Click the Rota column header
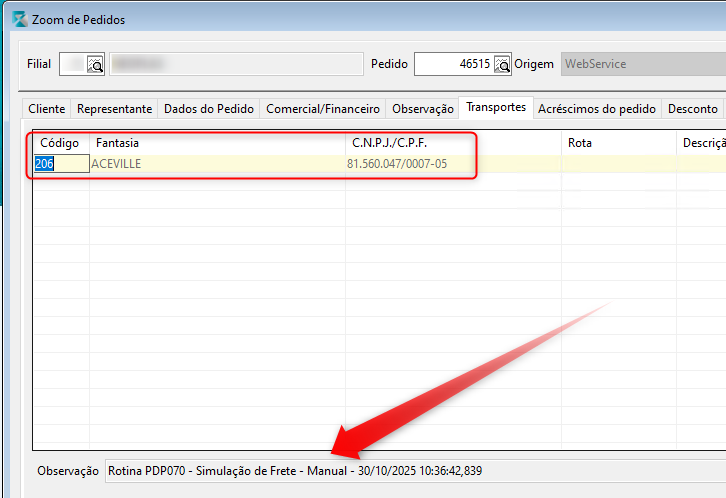 pyautogui.click(x=619, y=143)
